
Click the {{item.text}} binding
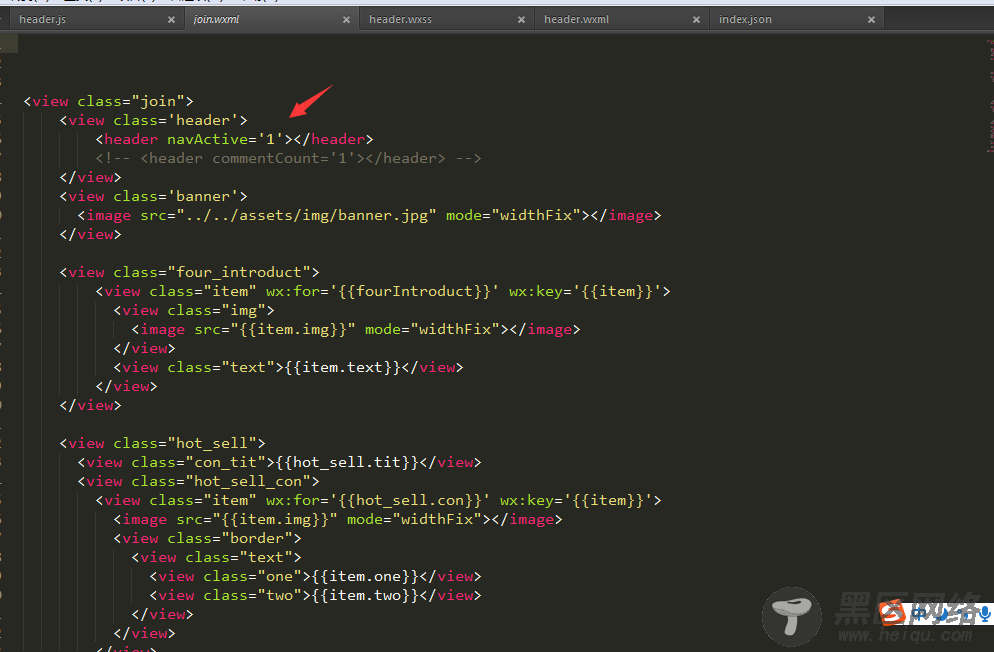point(343,368)
